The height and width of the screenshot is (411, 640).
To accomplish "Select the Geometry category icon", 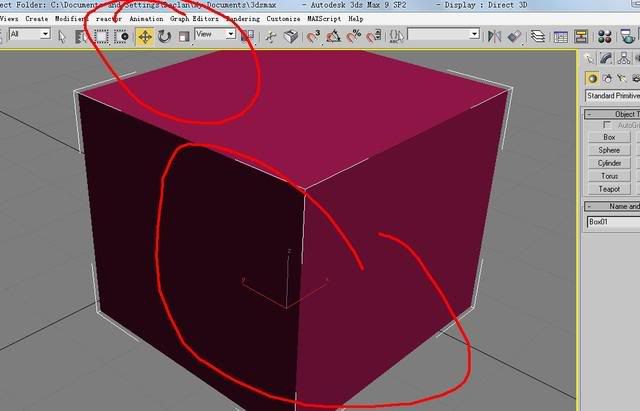I will tap(593, 77).
